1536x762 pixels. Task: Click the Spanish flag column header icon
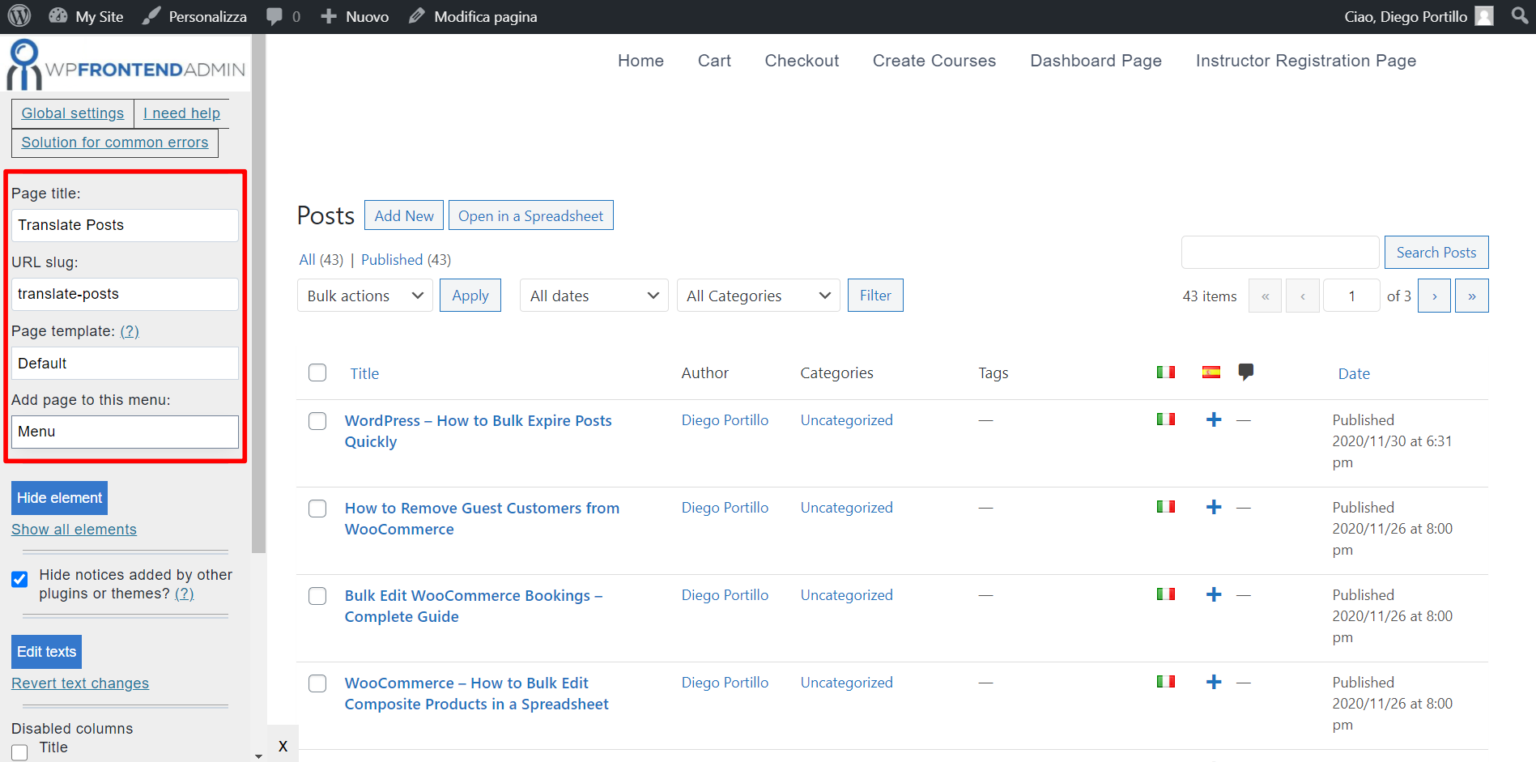tap(1211, 371)
